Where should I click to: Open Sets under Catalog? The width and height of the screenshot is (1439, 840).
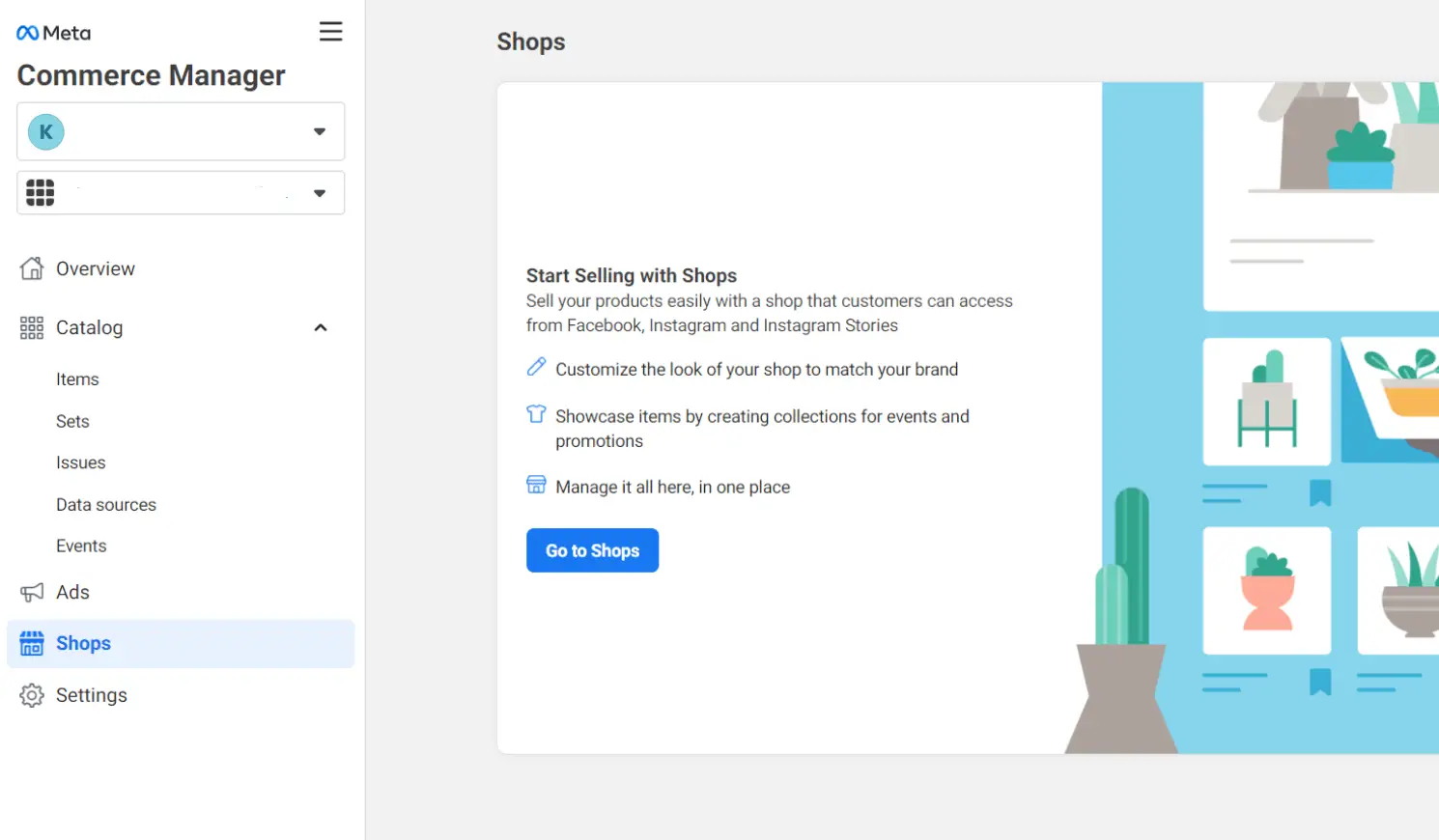pos(72,422)
